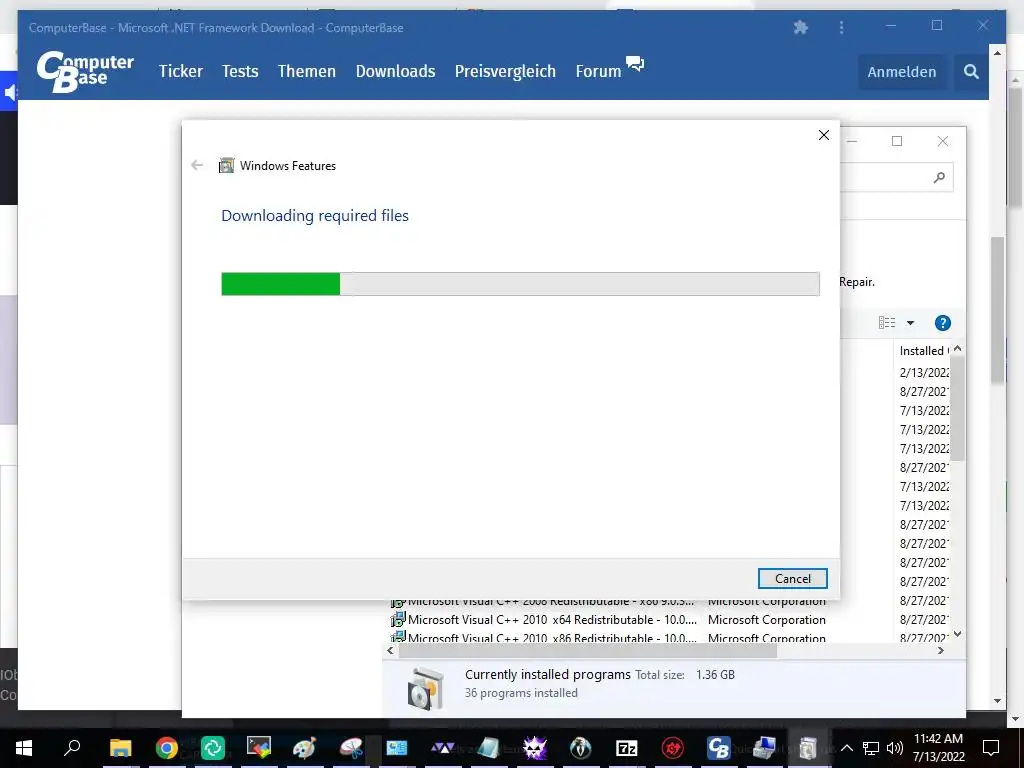Click the Installed On column header
The image size is (1024, 768).
click(x=923, y=351)
